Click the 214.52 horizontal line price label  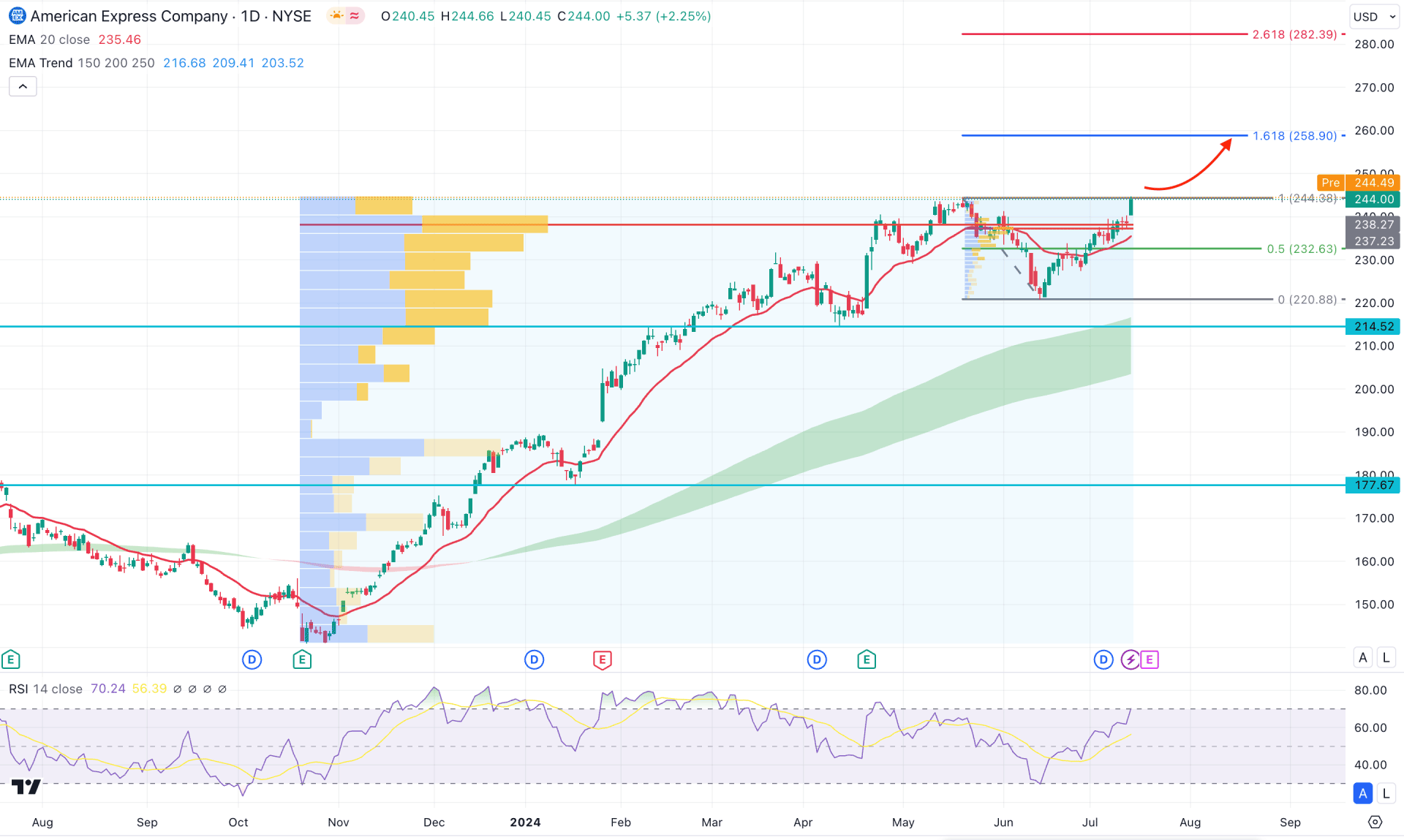[x=1373, y=326]
